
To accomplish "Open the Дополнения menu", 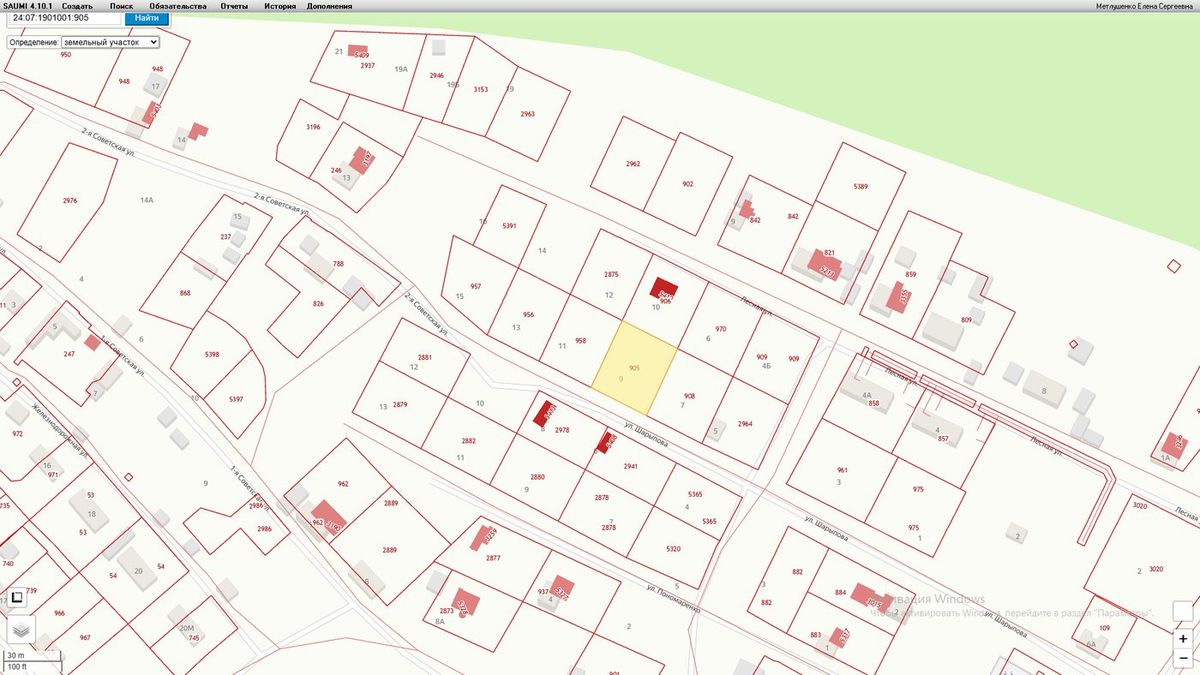I will pyautogui.click(x=329, y=6).
